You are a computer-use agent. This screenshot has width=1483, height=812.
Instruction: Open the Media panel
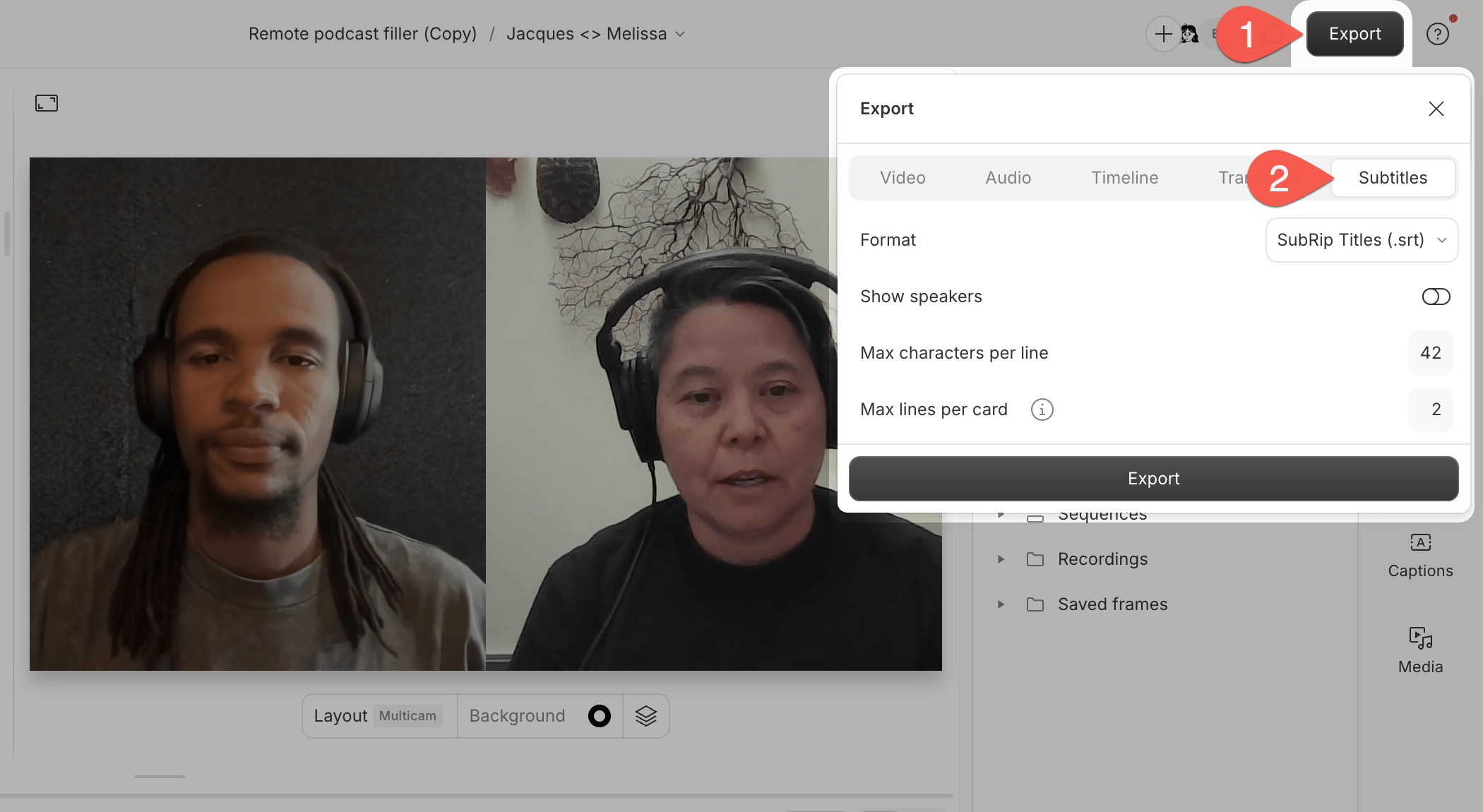coord(1420,651)
